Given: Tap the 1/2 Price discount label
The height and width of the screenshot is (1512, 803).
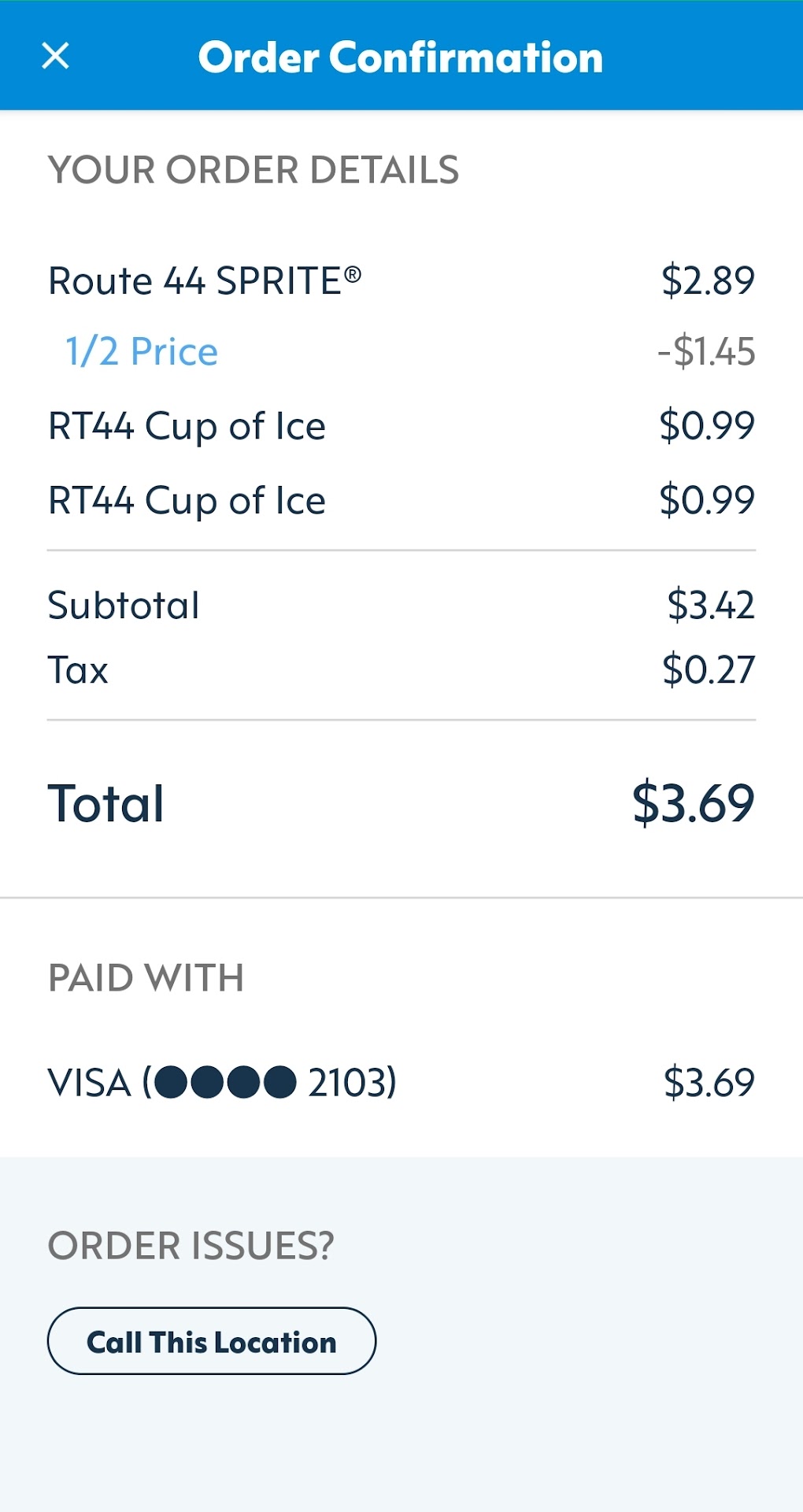Looking at the screenshot, I should 142,352.
